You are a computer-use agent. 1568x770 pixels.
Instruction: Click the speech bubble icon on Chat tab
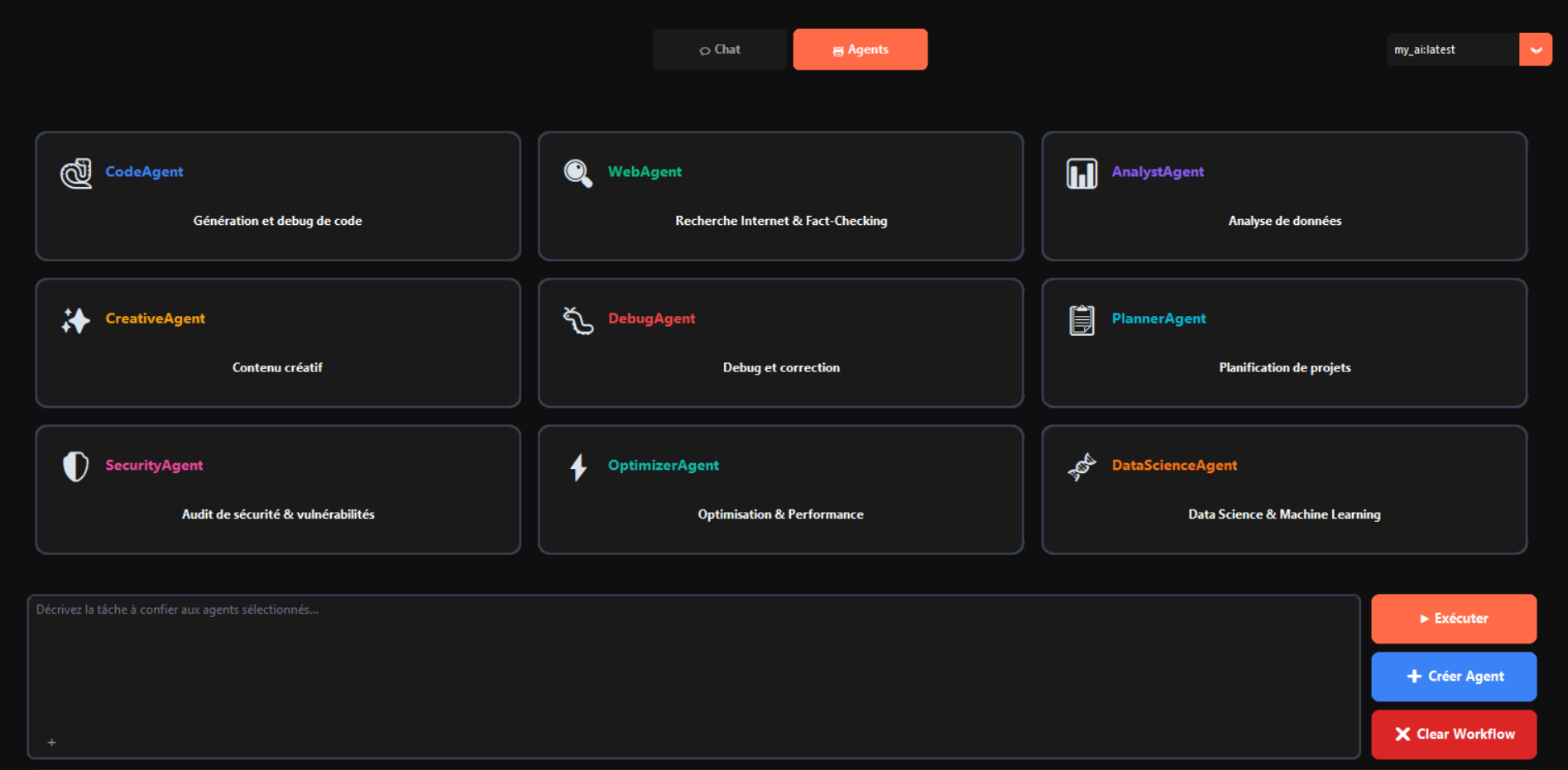tap(705, 50)
